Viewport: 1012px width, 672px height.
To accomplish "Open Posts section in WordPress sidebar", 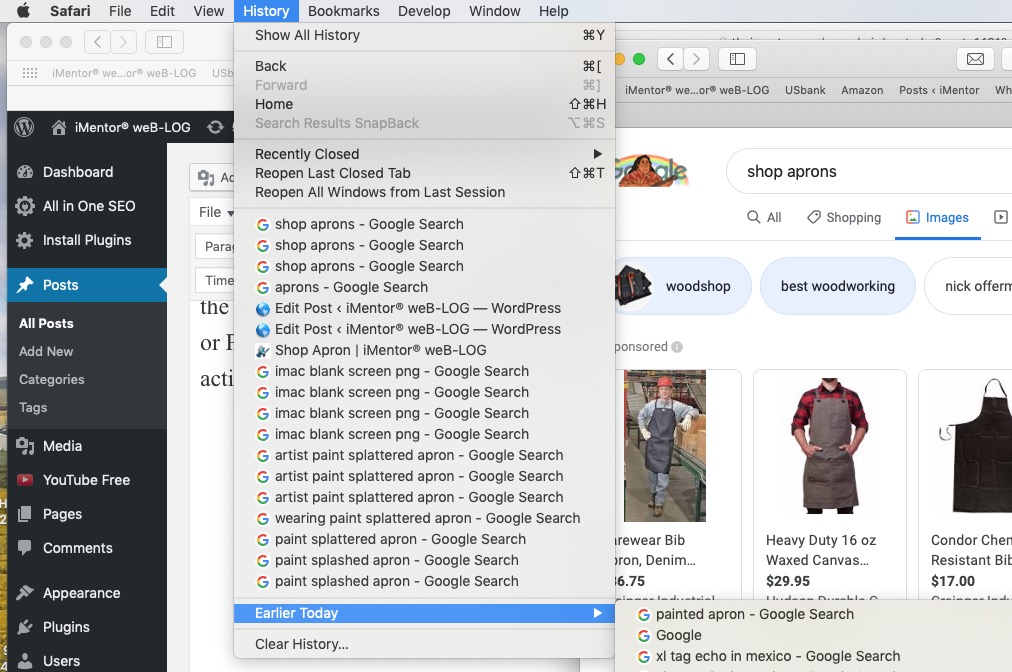I will [x=87, y=285].
